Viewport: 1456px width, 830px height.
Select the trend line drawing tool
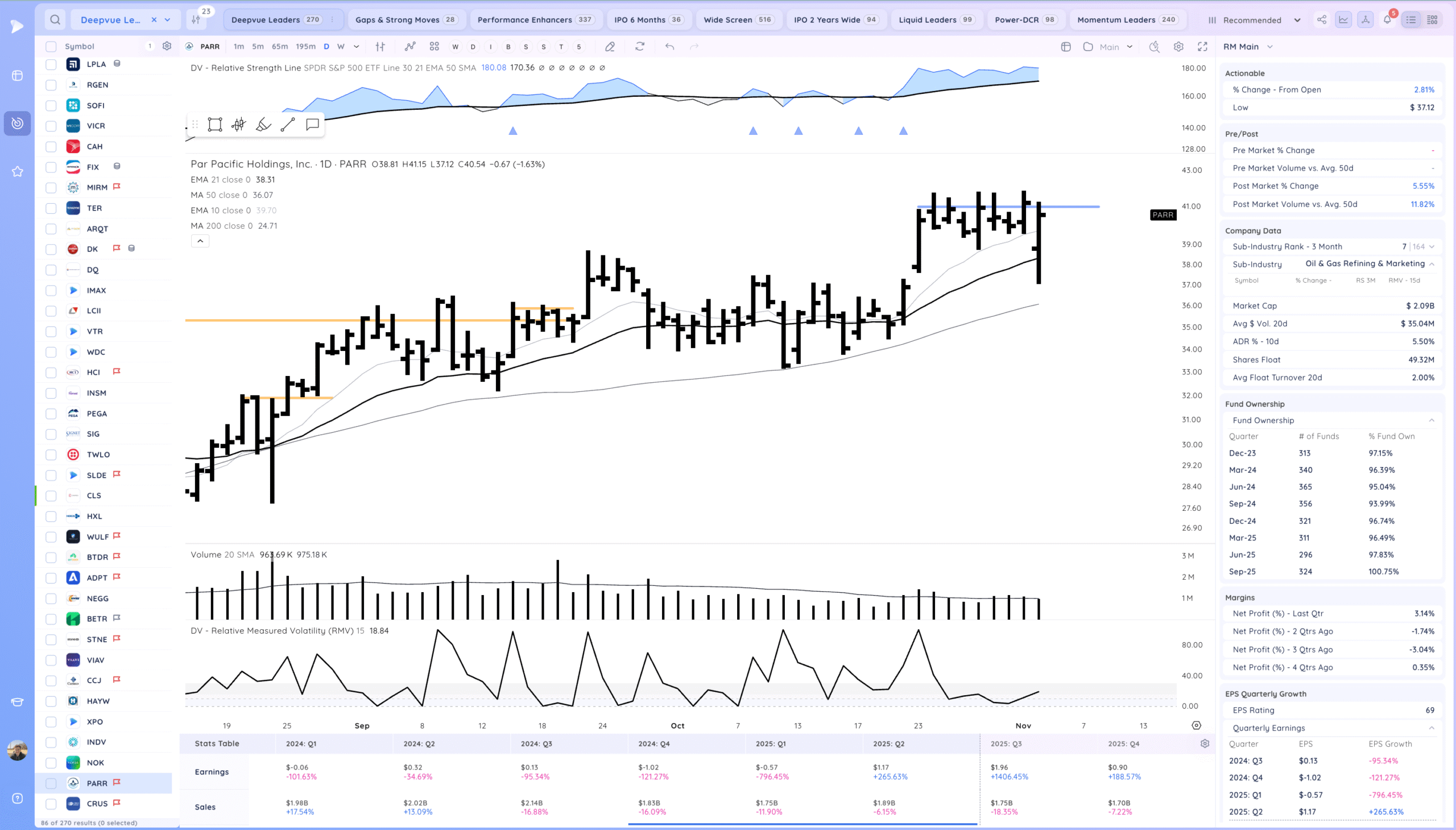coord(288,125)
